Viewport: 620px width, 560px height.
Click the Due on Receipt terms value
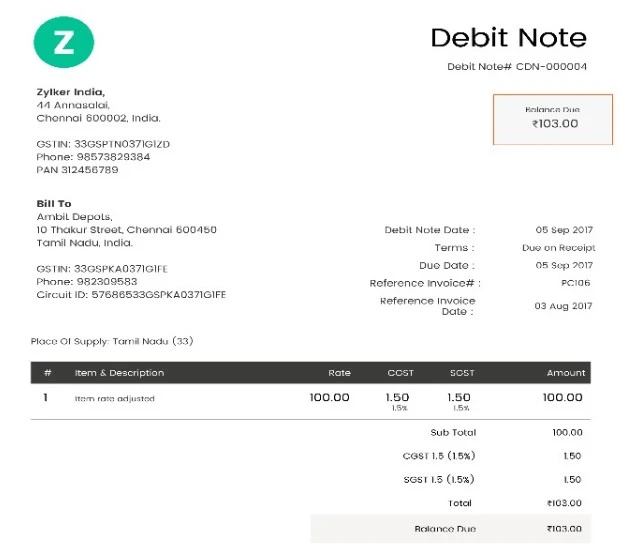[558, 248]
